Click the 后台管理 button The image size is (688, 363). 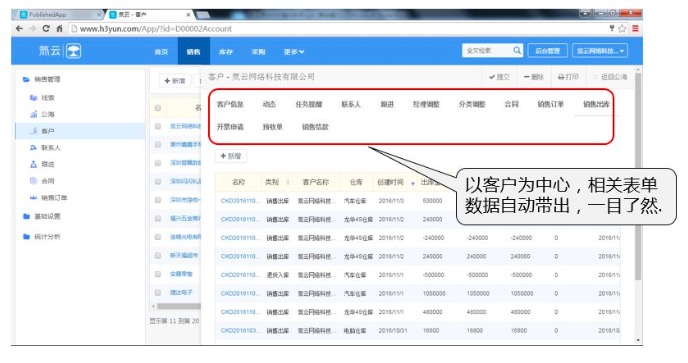(548, 51)
